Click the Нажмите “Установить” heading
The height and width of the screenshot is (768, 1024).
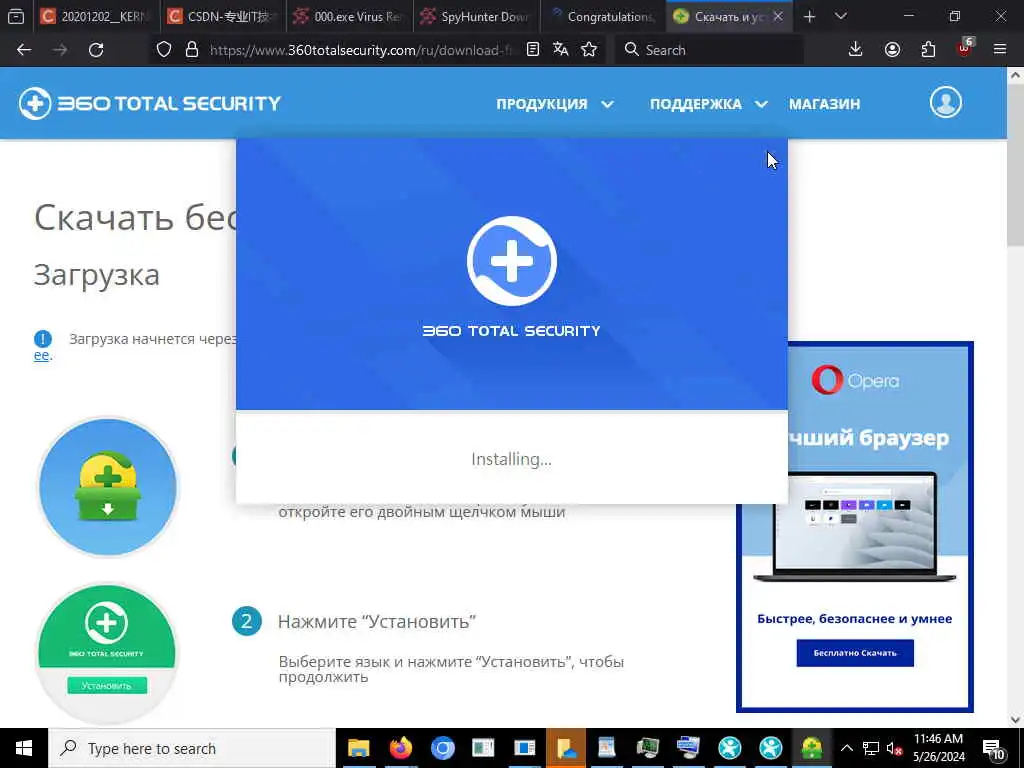377,621
